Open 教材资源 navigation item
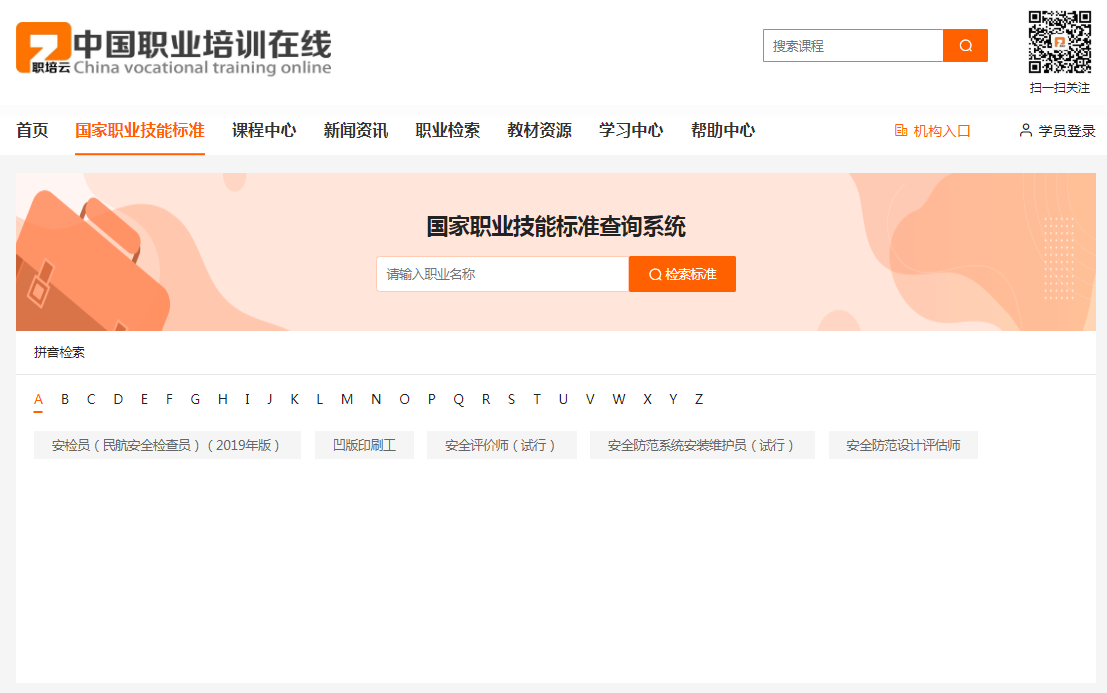The image size is (1107, 693). tap(539, 130)
